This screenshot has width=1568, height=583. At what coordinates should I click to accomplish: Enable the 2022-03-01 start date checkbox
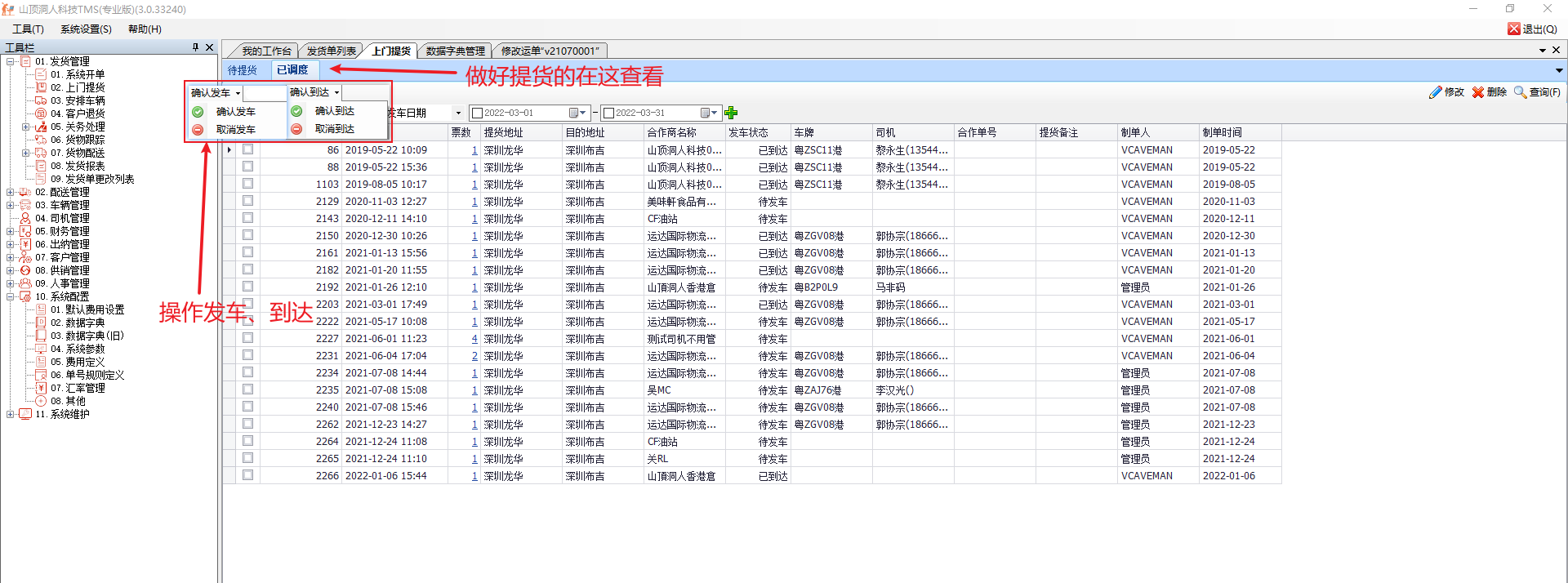[478, 113]
